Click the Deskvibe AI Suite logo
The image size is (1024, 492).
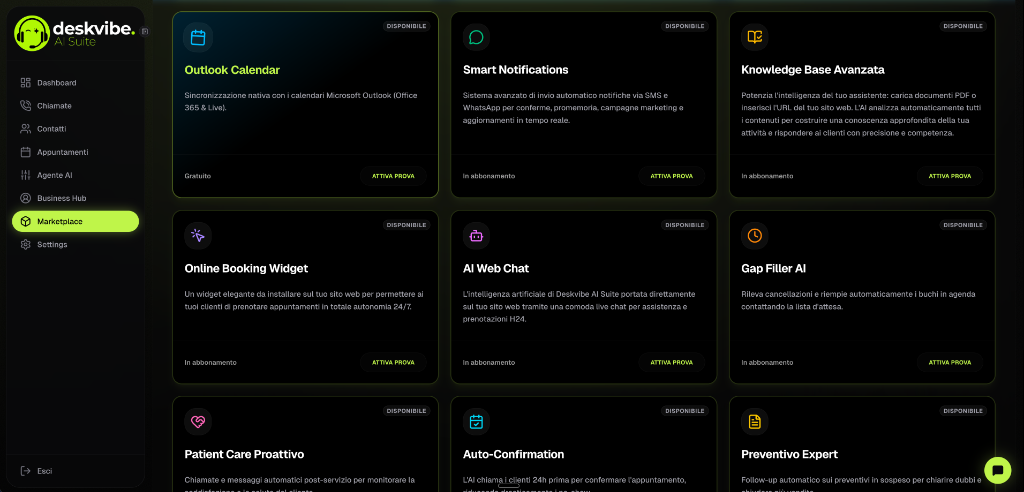point(75,32)
